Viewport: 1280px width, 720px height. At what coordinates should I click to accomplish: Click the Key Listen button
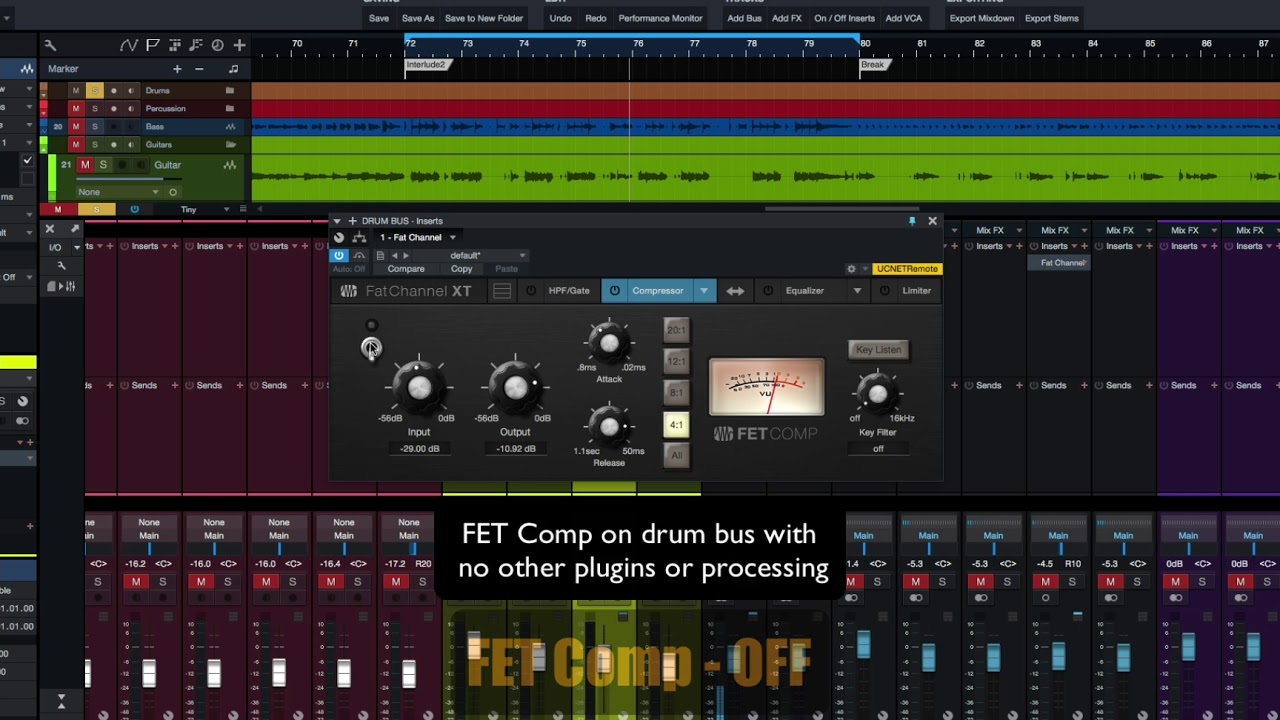pos(878,350)
